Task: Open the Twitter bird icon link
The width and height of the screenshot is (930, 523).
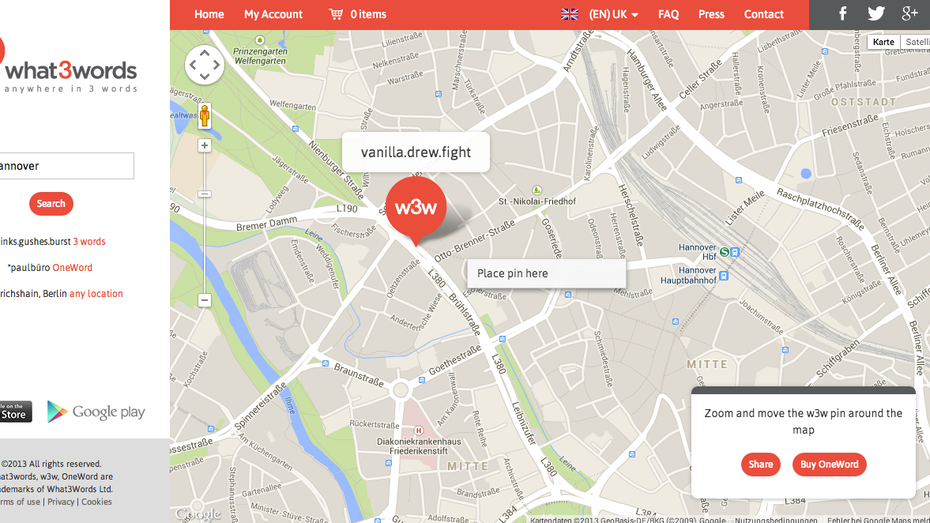Action: pos(876,14)
